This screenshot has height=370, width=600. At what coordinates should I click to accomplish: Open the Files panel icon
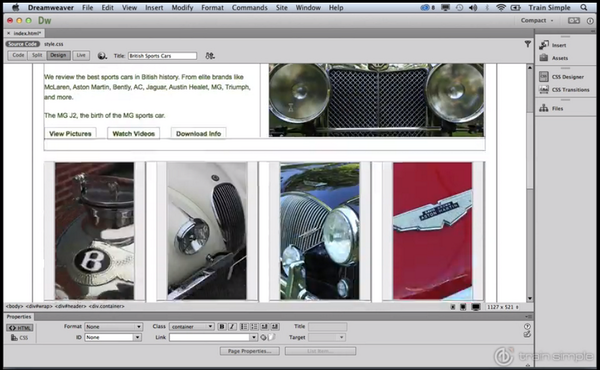tap(544, 108)
